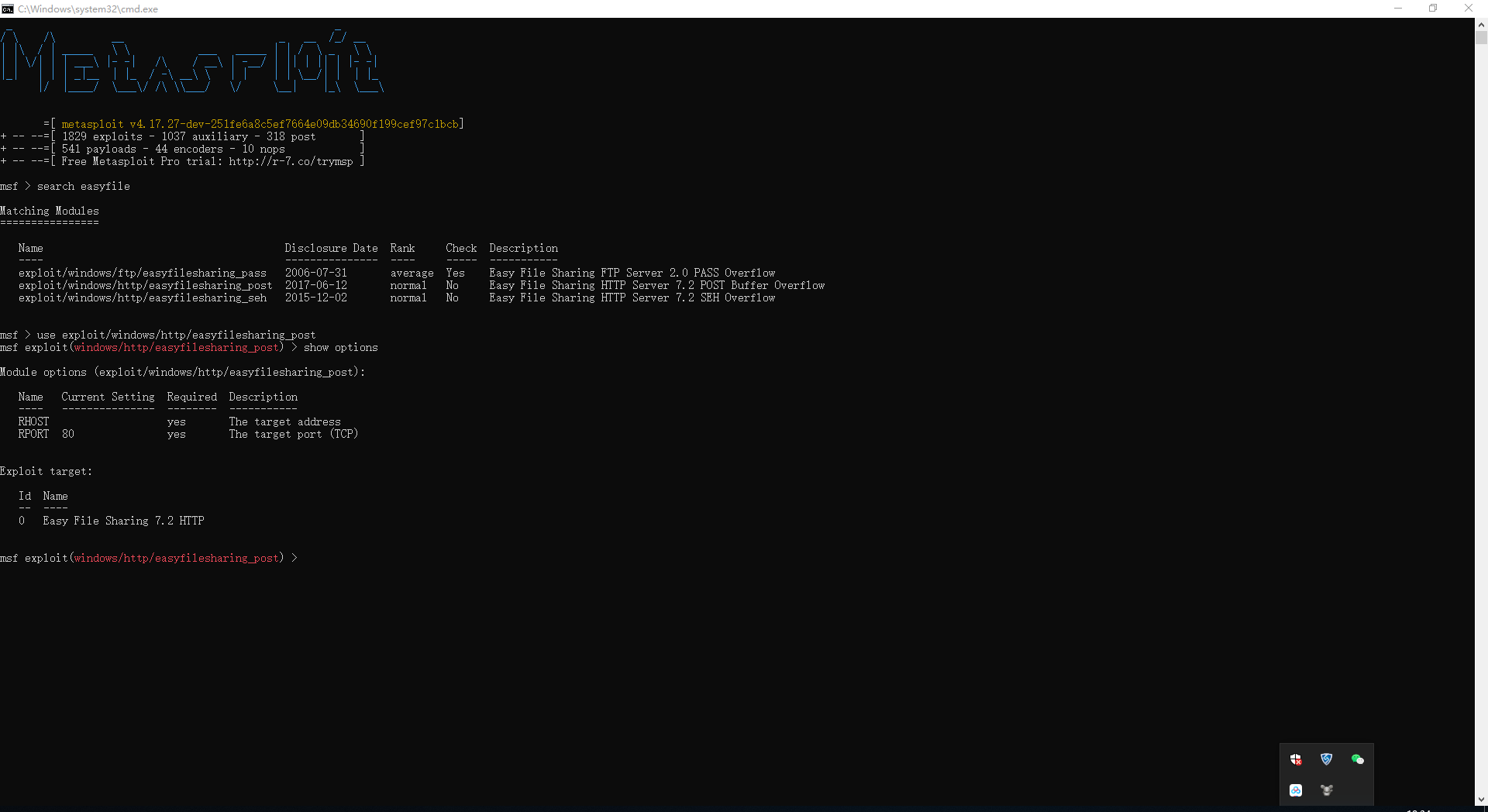Click the 'Disclosure Date' column header
This screenshot has height=812, width=1488.
coord(331,248)
